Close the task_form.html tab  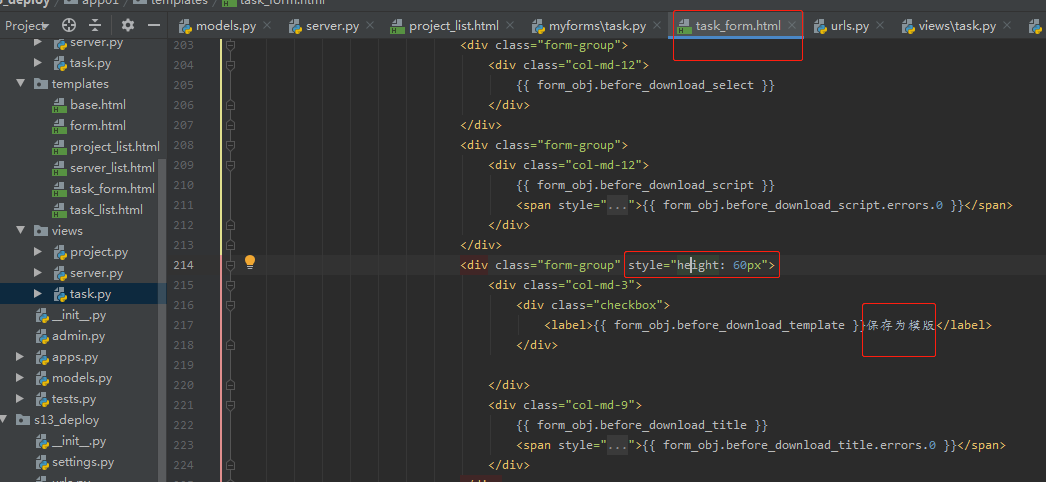pyautogui.click(x=792, y=25)
